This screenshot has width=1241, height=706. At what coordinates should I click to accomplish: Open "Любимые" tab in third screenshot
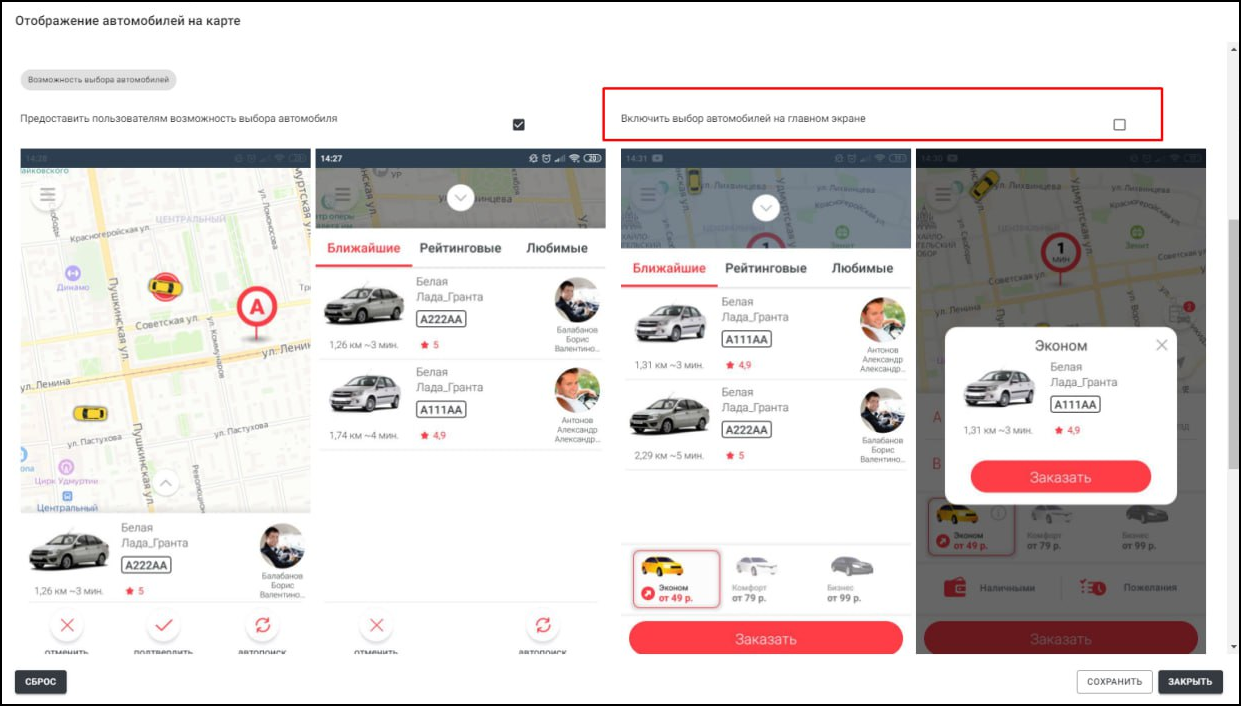[x=862, y=268]
